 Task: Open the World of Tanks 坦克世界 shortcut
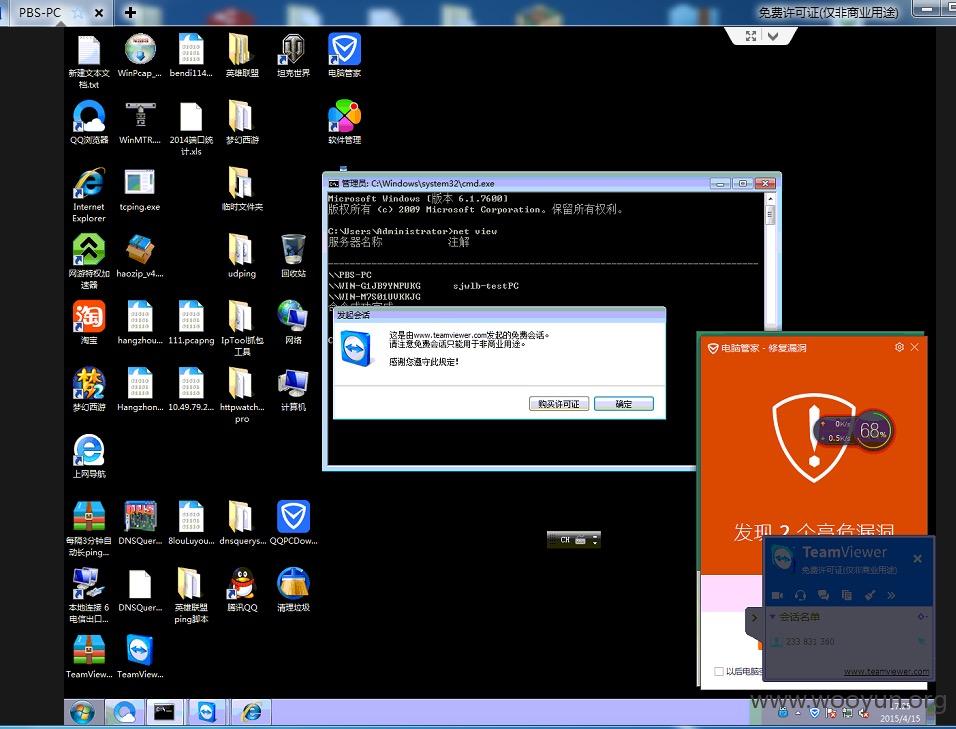point(293,55)
